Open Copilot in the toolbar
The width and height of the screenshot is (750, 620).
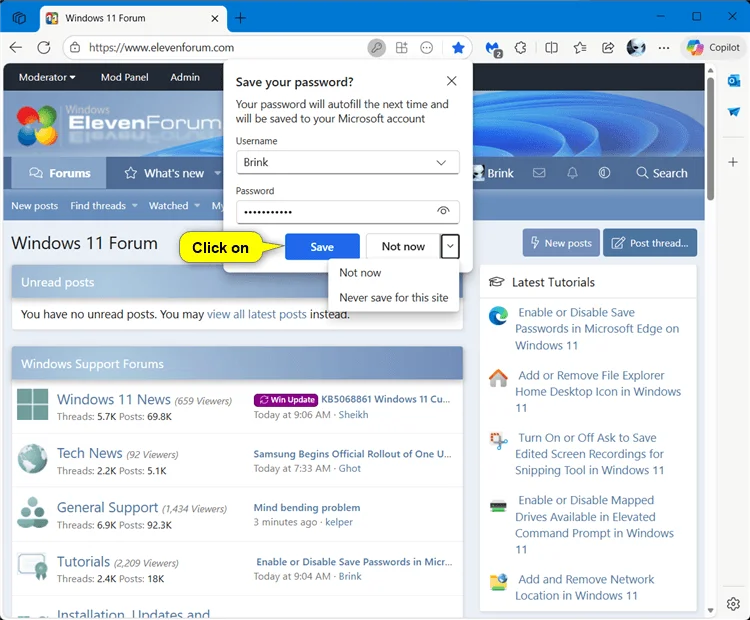pyautogui.click(x=713, y=47)
